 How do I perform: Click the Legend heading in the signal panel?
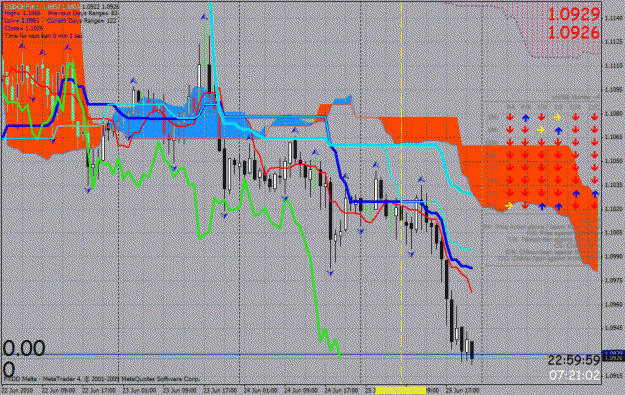point(588,220)
